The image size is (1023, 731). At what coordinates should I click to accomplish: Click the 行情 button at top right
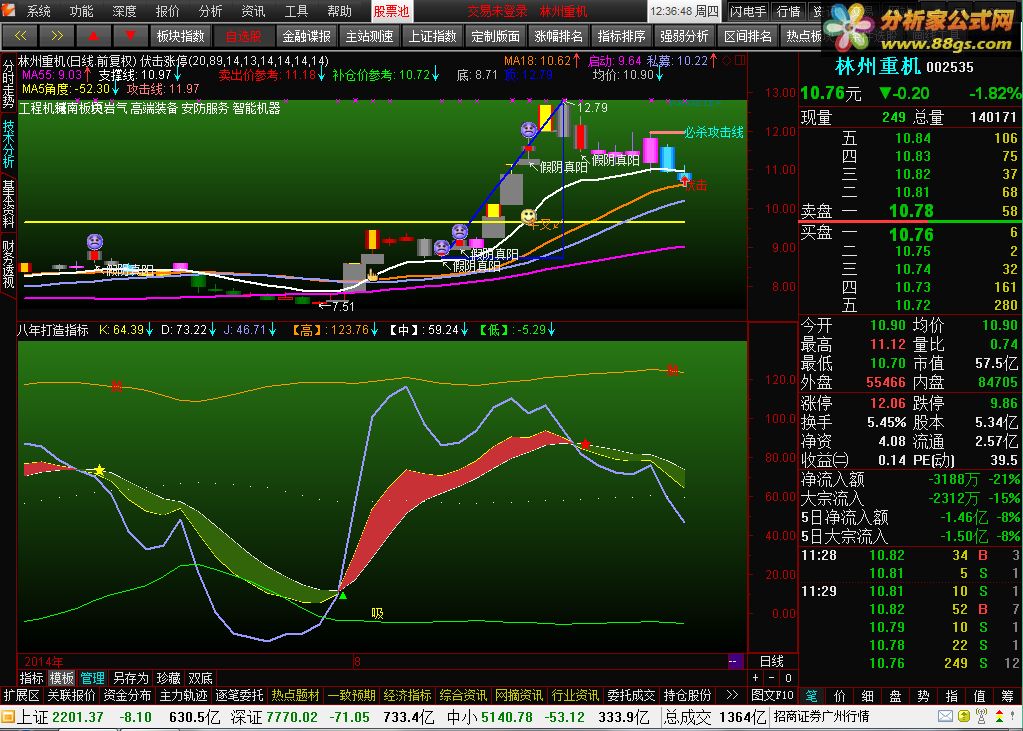coord(789,11)
